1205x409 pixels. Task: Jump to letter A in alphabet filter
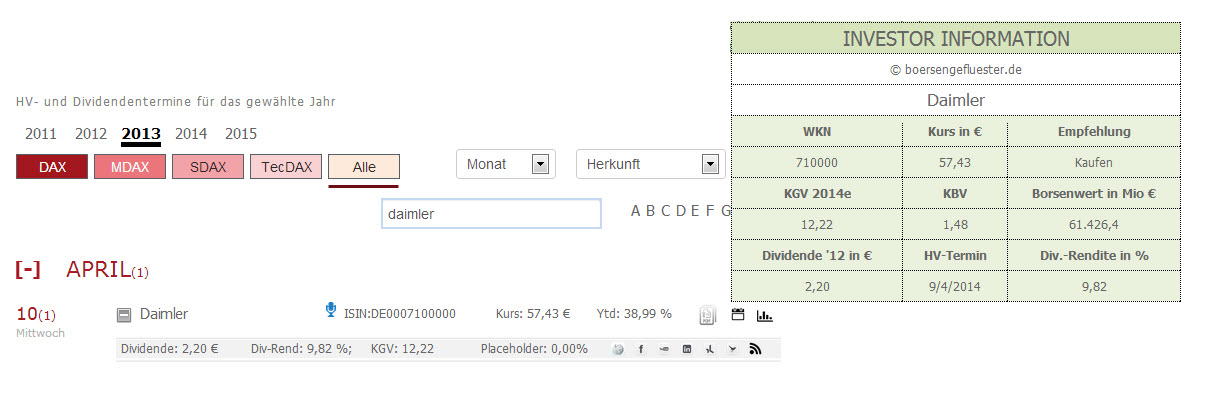click(636, 211)
